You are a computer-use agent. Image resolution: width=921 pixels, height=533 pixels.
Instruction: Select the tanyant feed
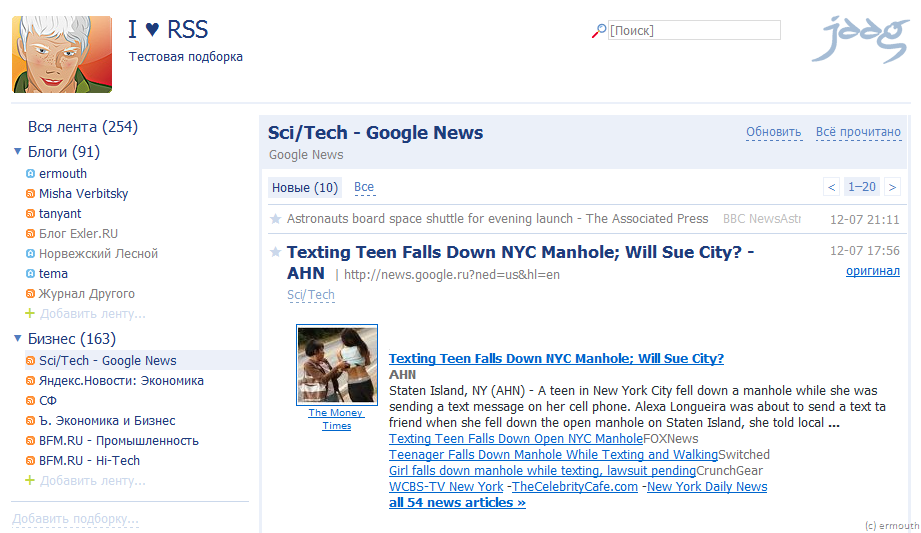tap(60, 213)
